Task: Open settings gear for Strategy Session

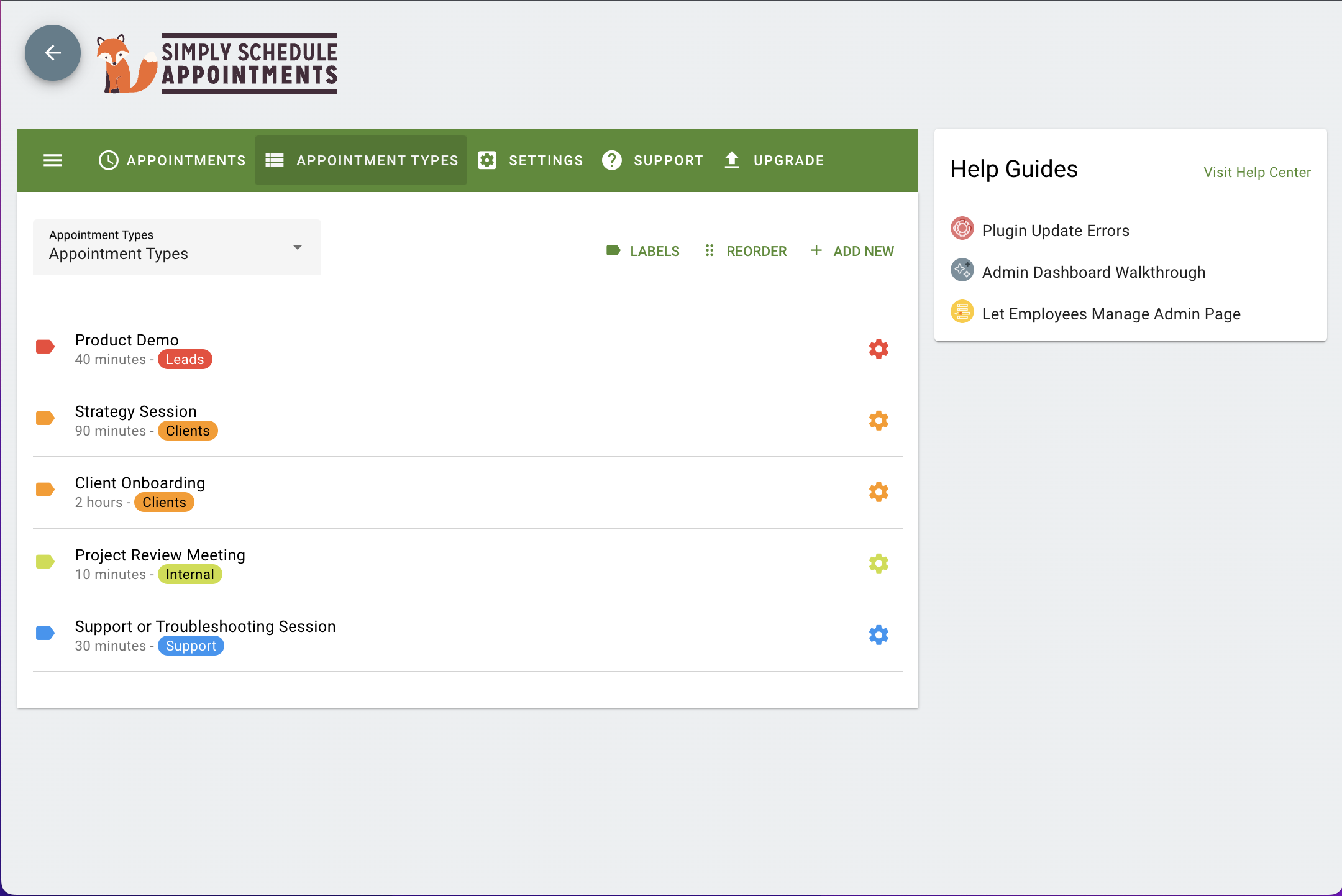Action: coord(879,421)
